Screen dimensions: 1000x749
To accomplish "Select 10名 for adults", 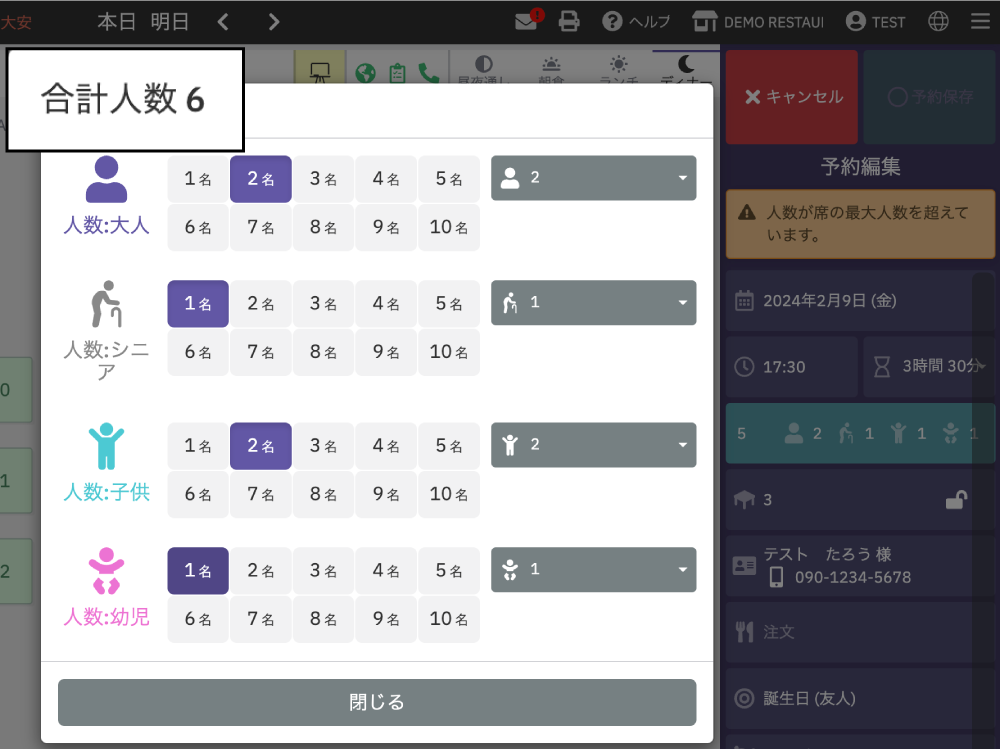I will coord(449,227).
